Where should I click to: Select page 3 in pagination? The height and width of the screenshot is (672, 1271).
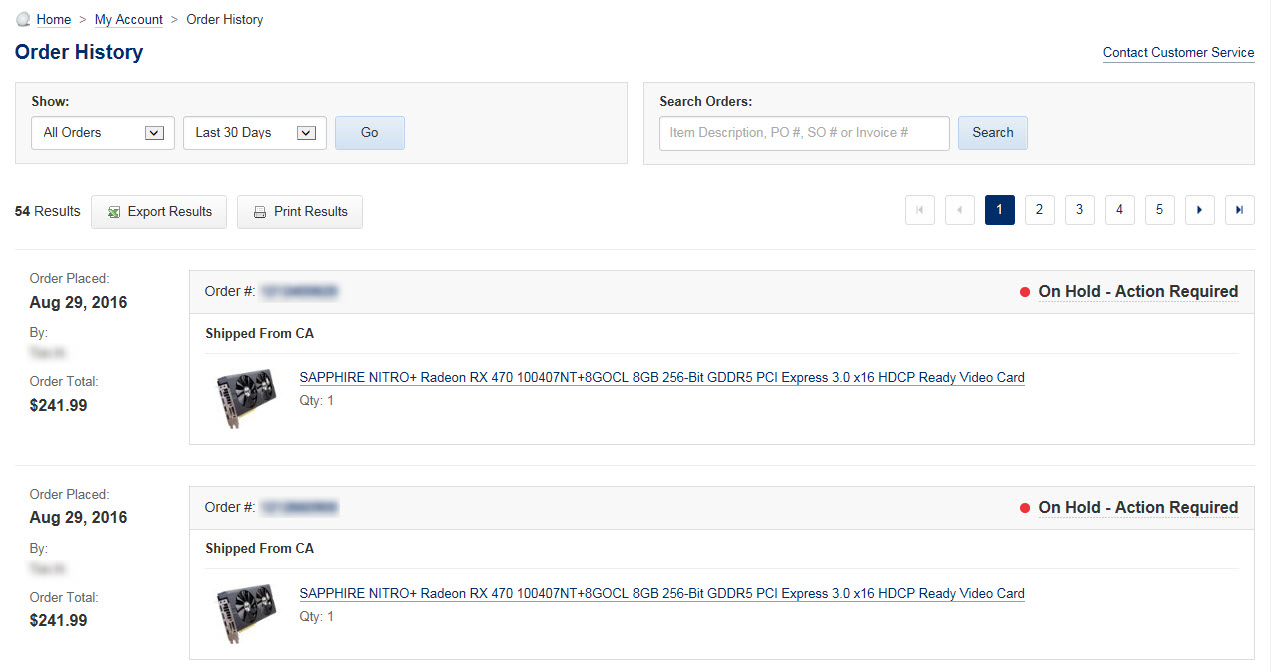pos(1080,210)
